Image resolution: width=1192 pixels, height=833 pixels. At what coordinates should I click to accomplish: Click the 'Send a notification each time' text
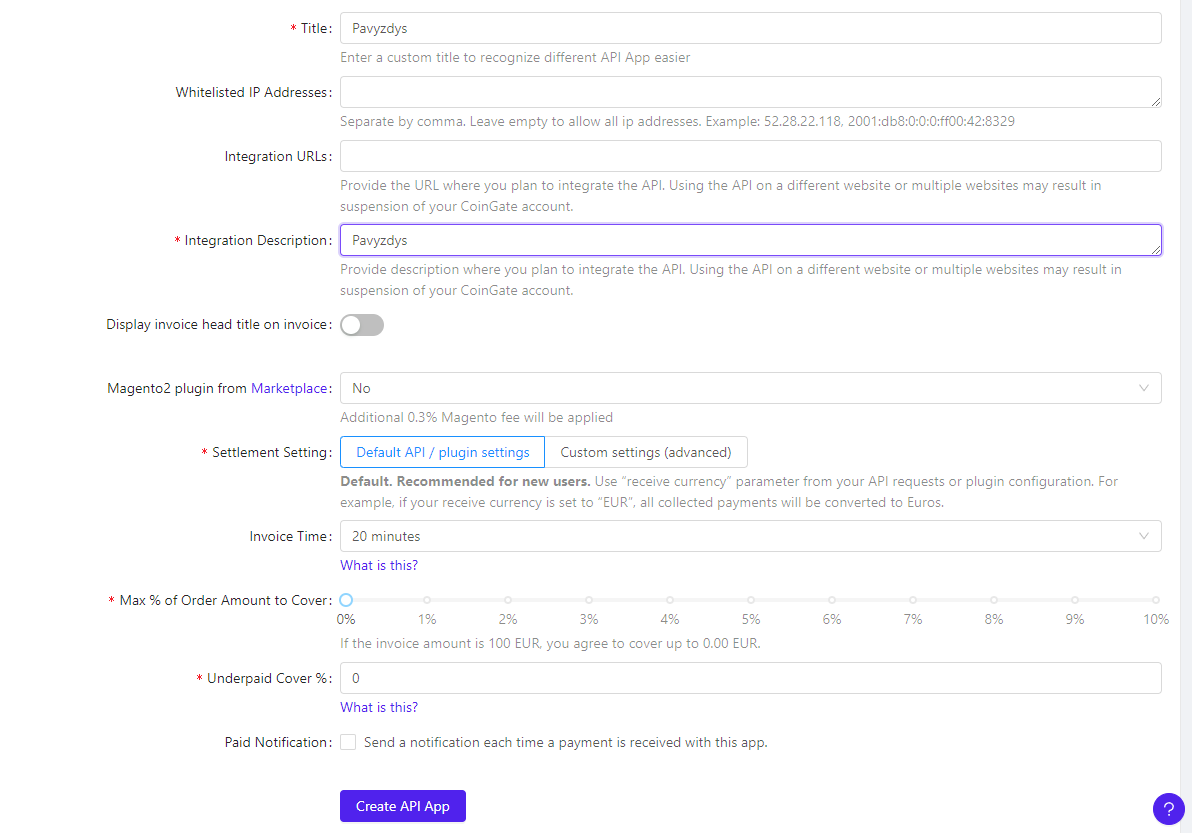pos(566,743)
